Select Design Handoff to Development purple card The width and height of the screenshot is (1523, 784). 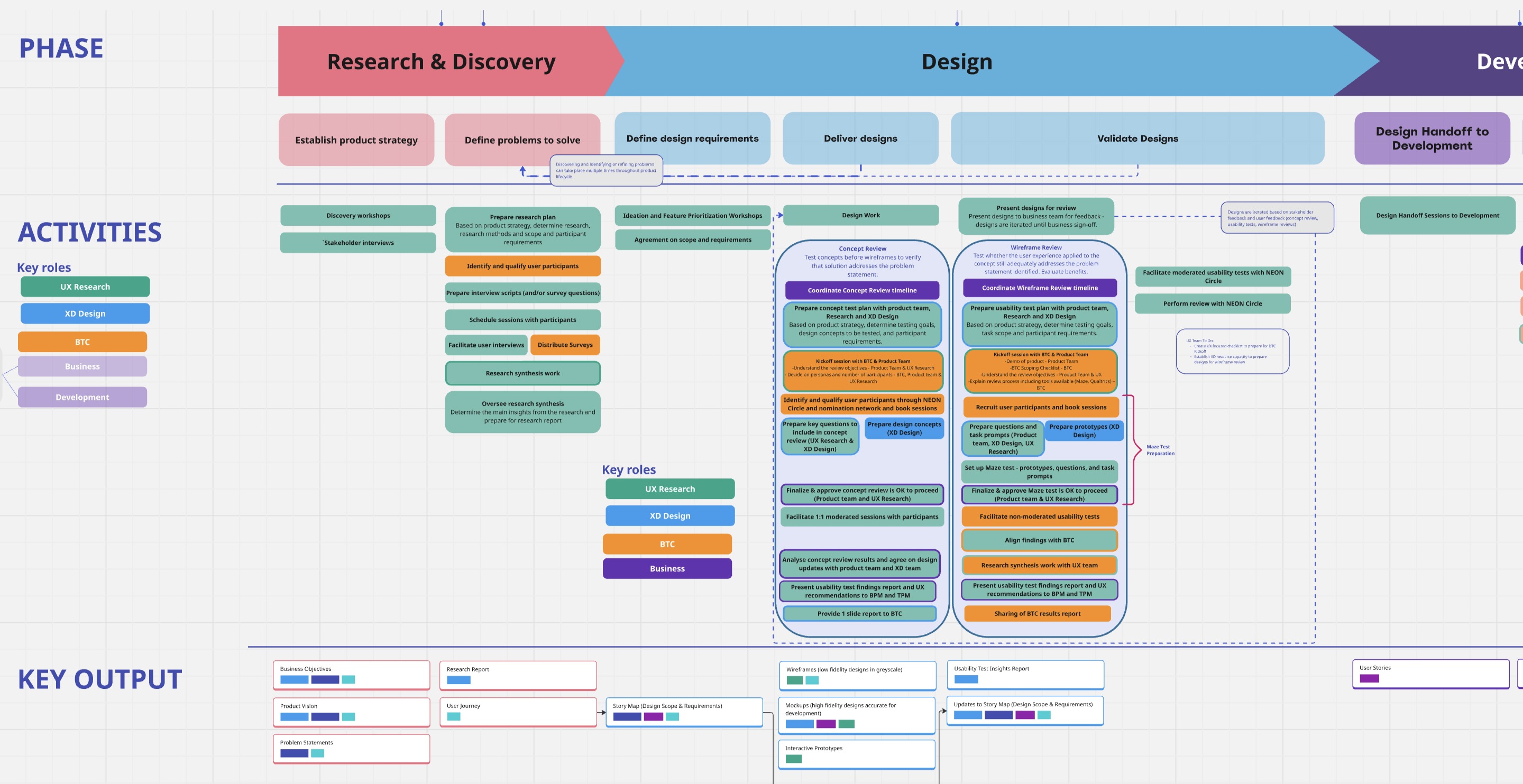(x=1432, y=139)
